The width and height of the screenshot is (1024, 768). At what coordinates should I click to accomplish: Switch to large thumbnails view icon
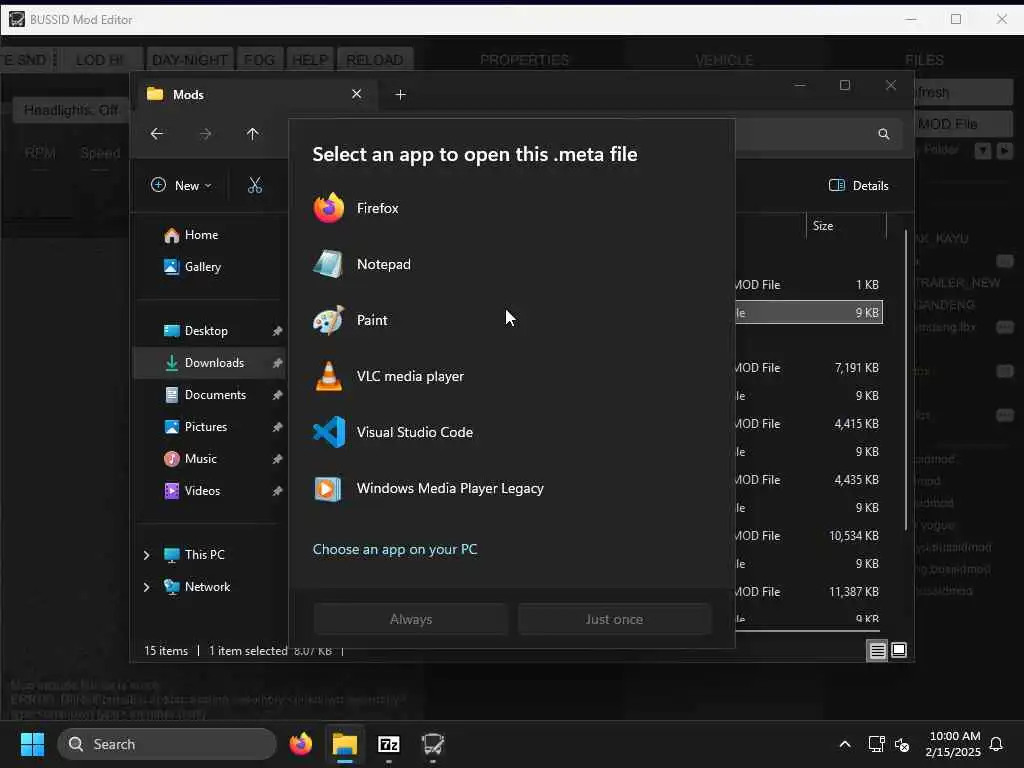[x=899, y=650]
